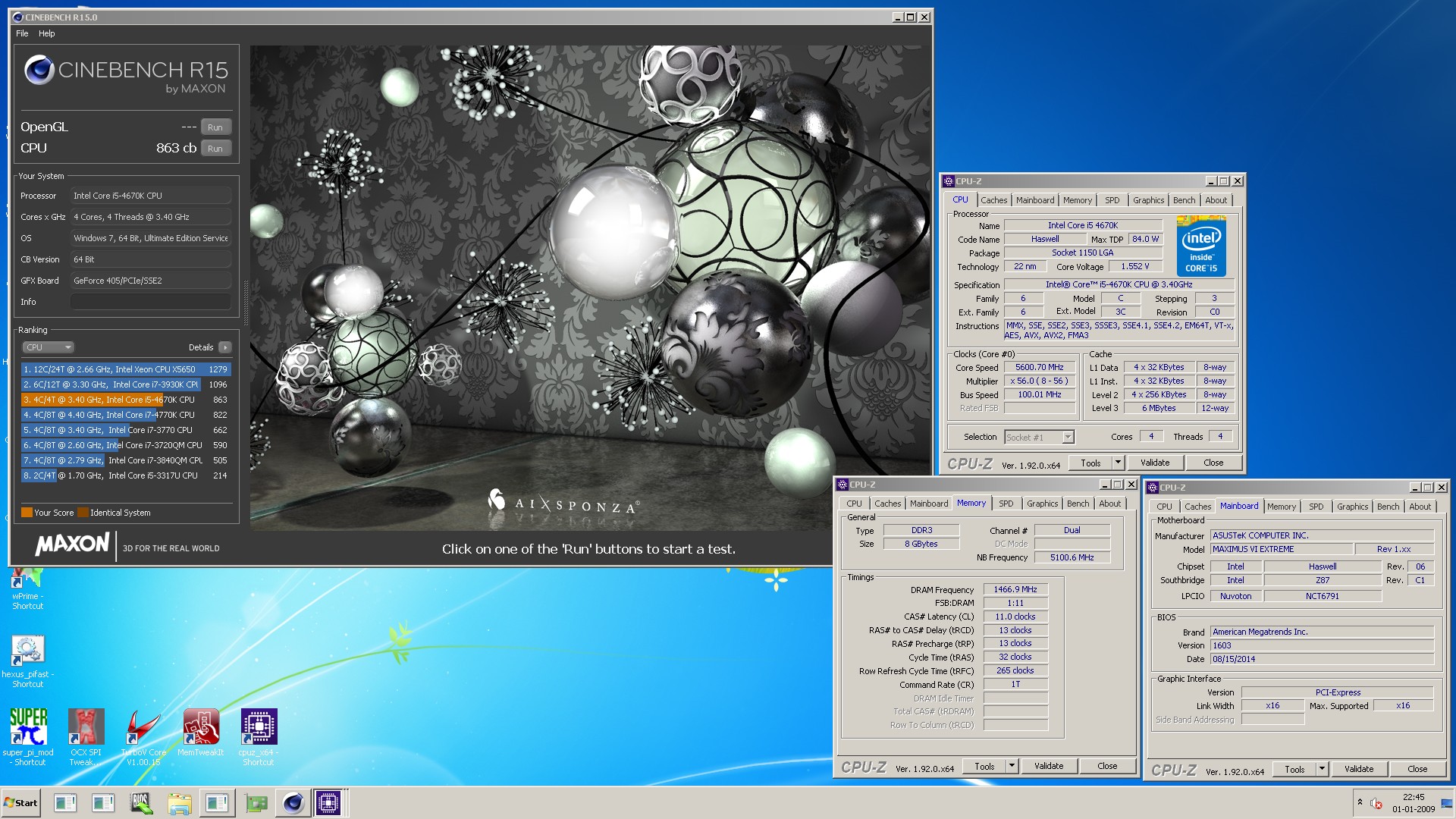The image size is (1456, 819).
Task: Click Close button in Mainboard CPU-Z window
Action: tap(1417, 769)
